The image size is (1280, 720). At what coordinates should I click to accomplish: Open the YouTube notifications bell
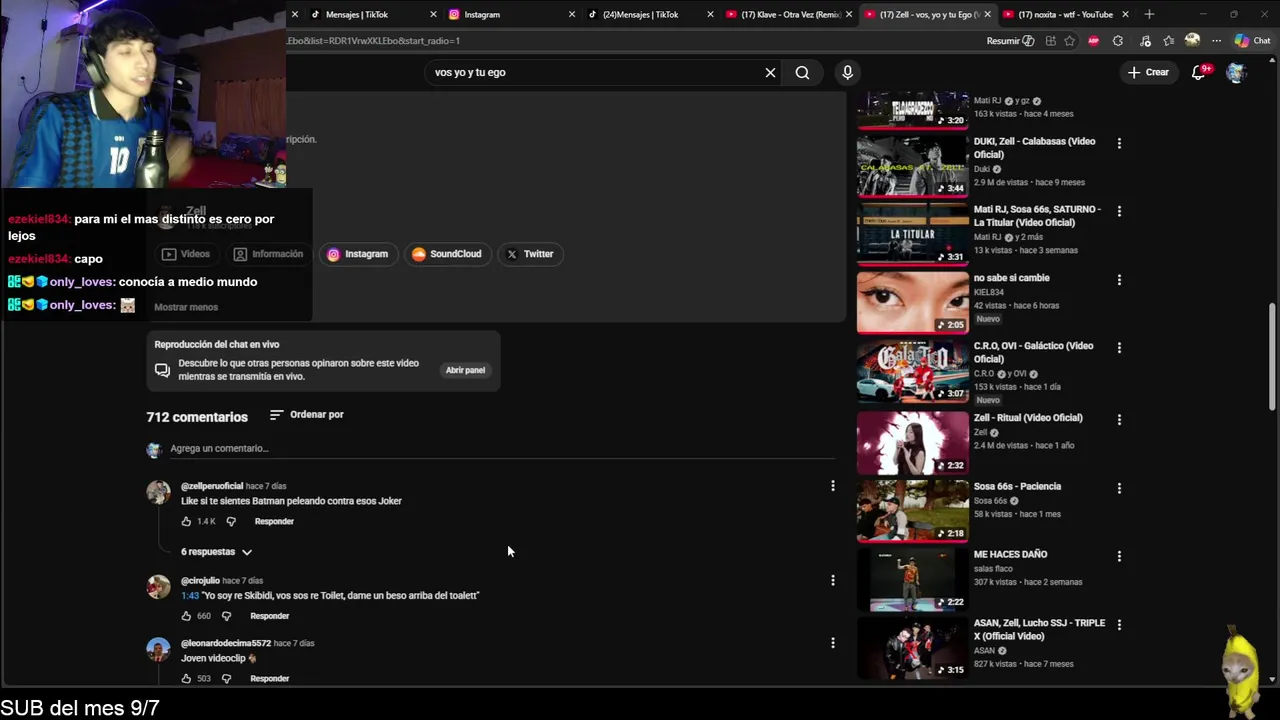click(x=1199, y=72)
